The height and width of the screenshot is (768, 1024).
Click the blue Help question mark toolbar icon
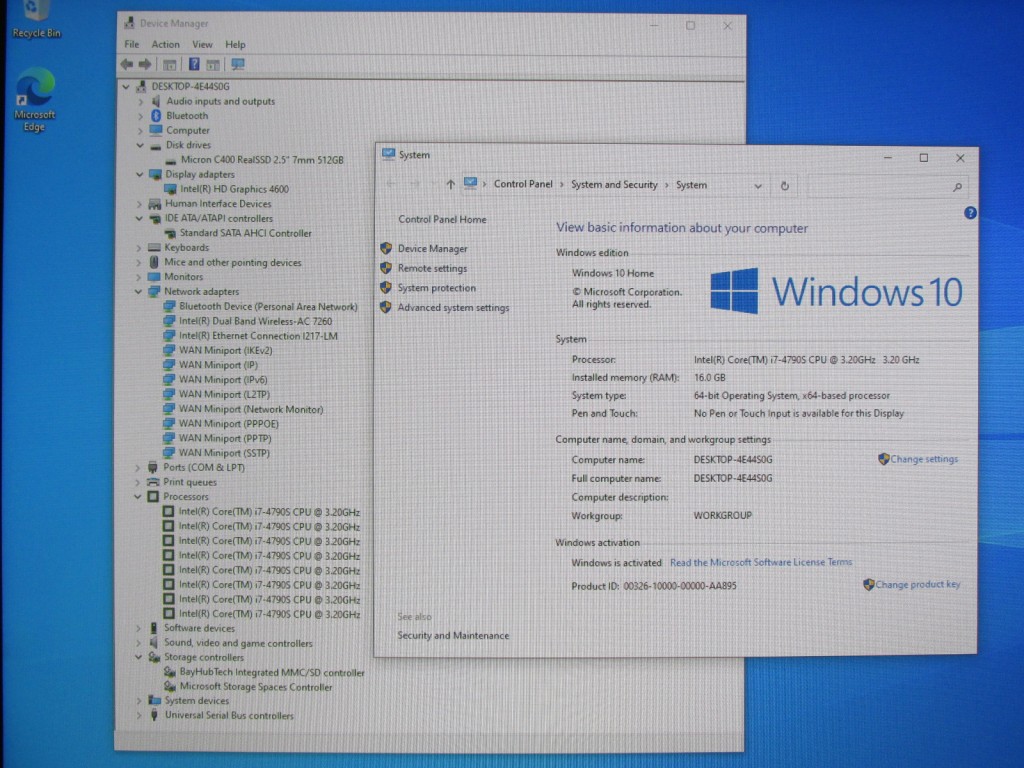pyautogui.click(x=193, y=64)
